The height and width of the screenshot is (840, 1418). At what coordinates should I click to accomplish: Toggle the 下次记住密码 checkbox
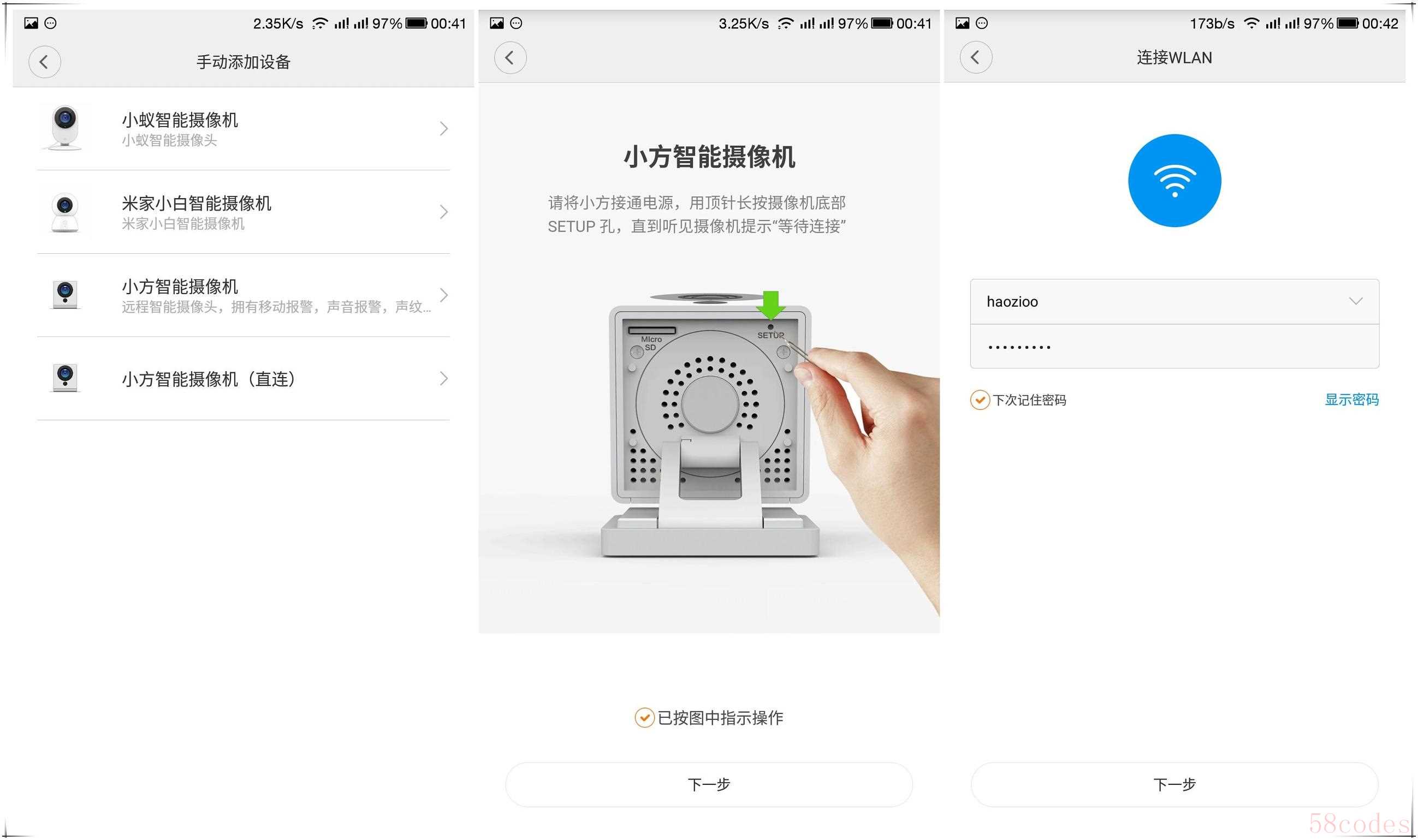[x=980, y=400]
